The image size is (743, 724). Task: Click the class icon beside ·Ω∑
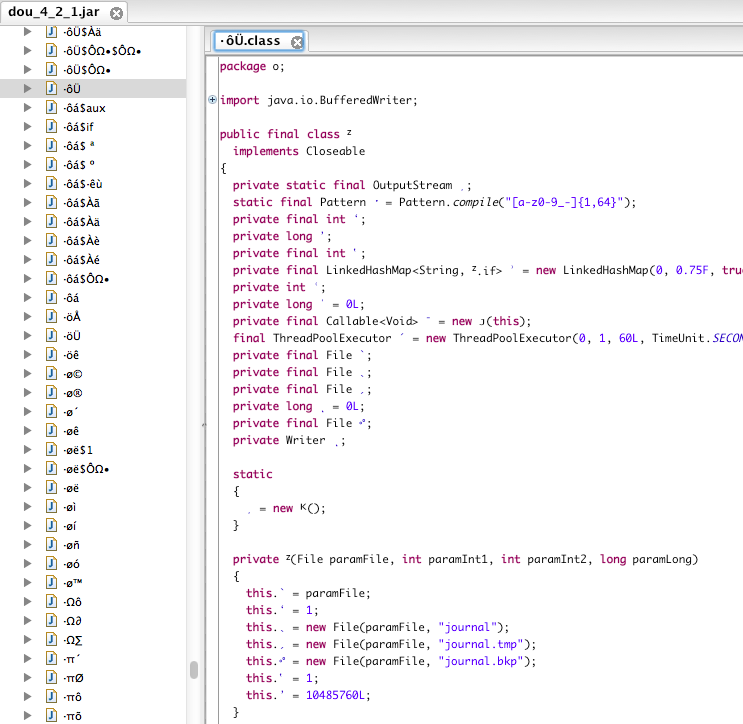click(51, 640)
